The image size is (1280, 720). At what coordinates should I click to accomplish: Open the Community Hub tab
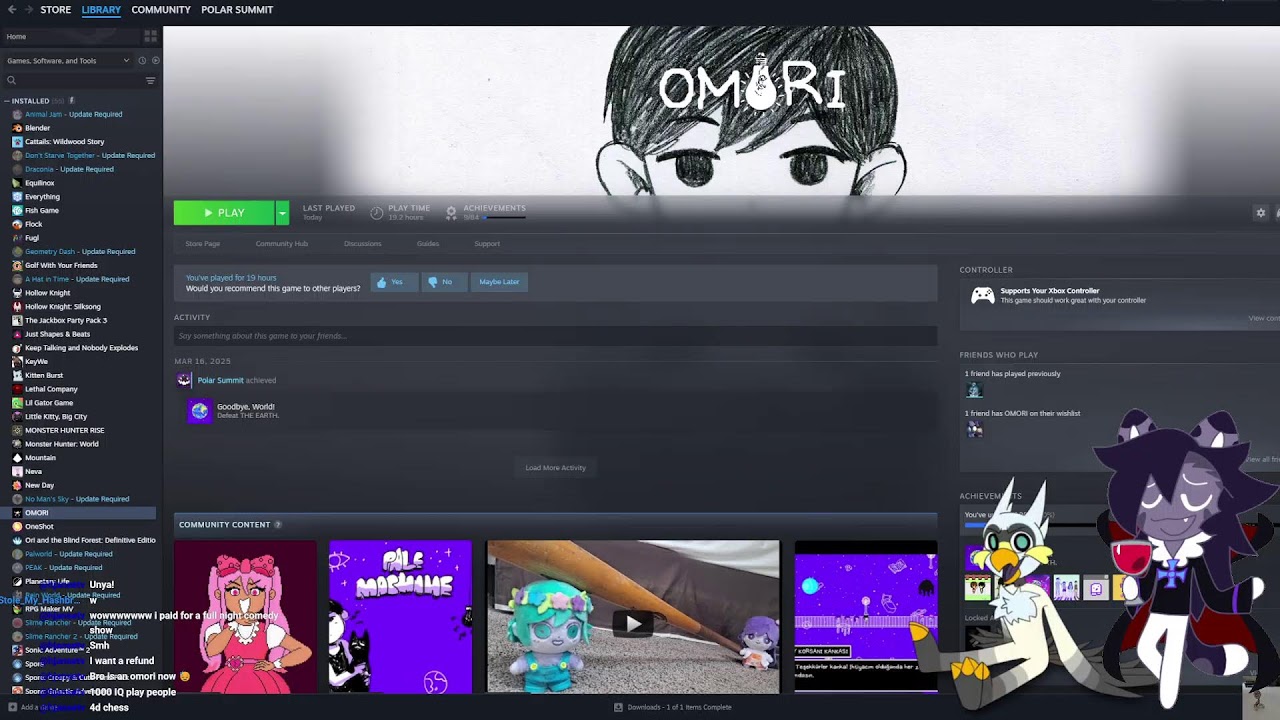coord(282,244)
